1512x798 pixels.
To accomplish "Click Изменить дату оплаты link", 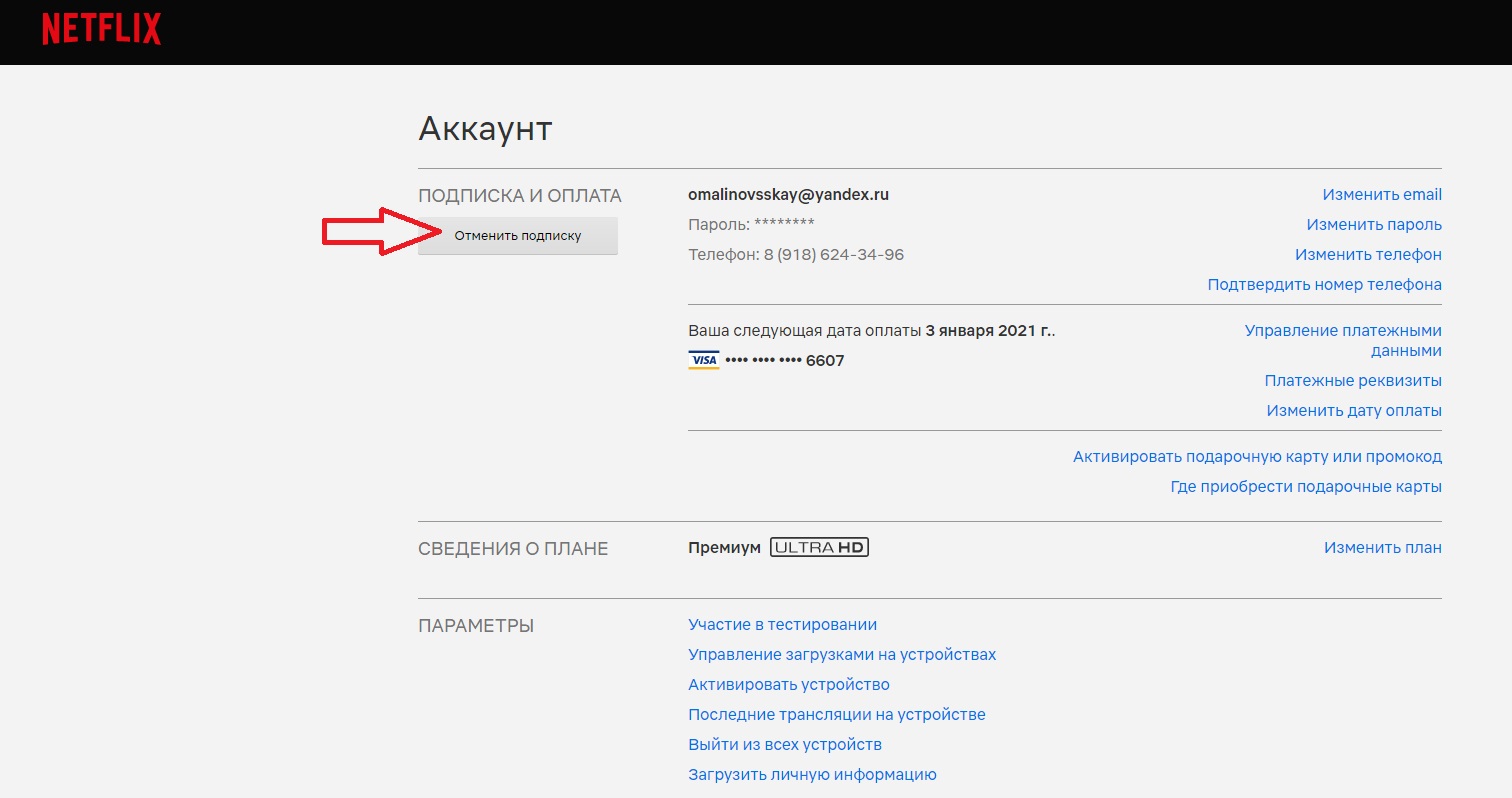I will pyautogui.click(x=1354, y=411).
